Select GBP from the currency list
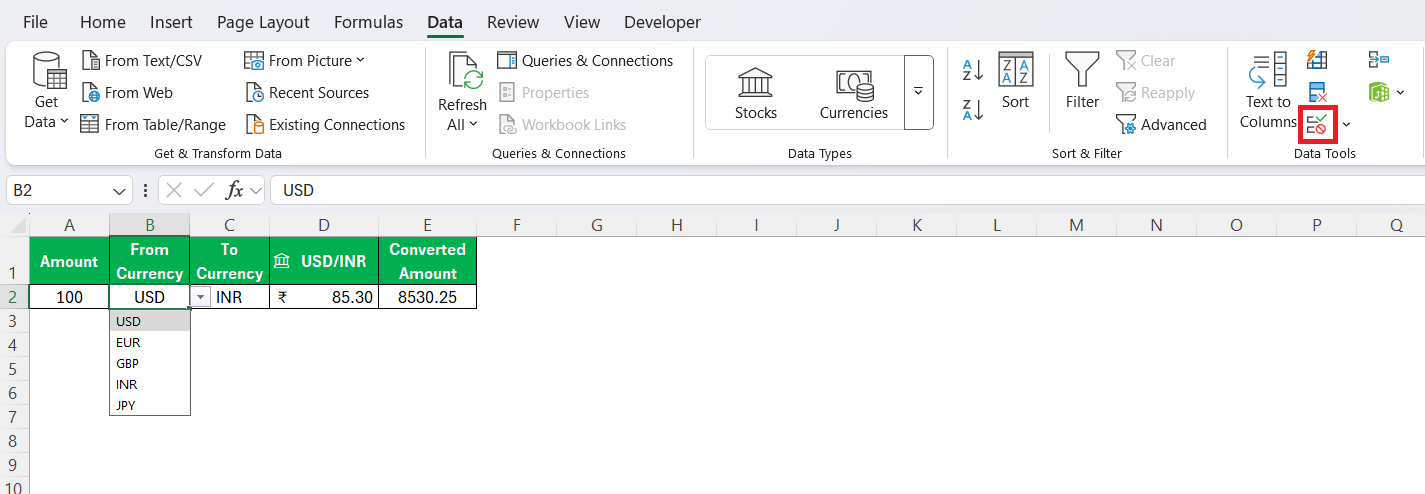Viewport: 1425px width, 494px height. point(150,363)
